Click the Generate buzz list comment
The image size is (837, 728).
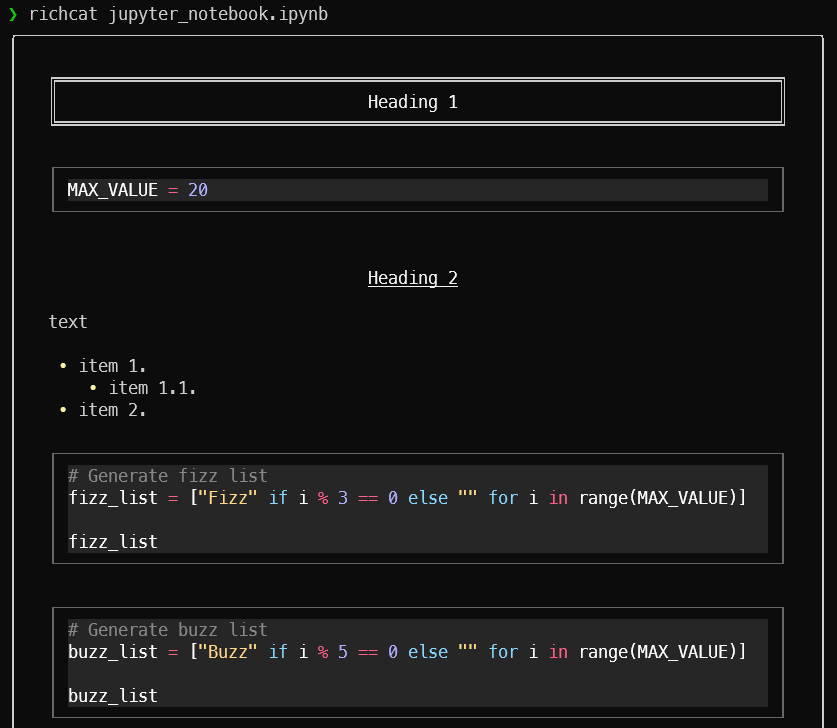pyautogui.click(x=167, y=629)
